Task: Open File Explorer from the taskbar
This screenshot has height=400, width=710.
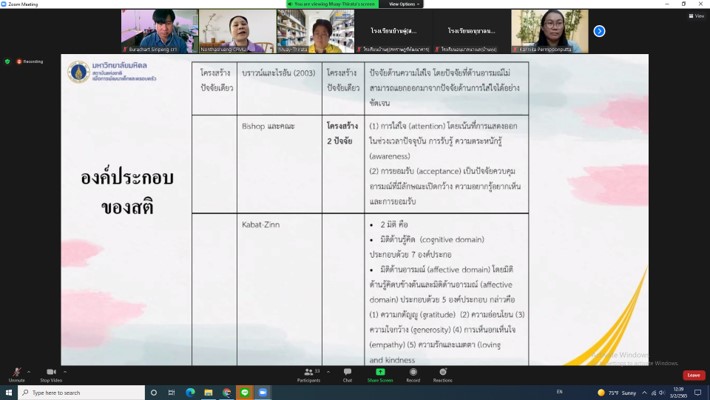Action: (x=209, y=393)
